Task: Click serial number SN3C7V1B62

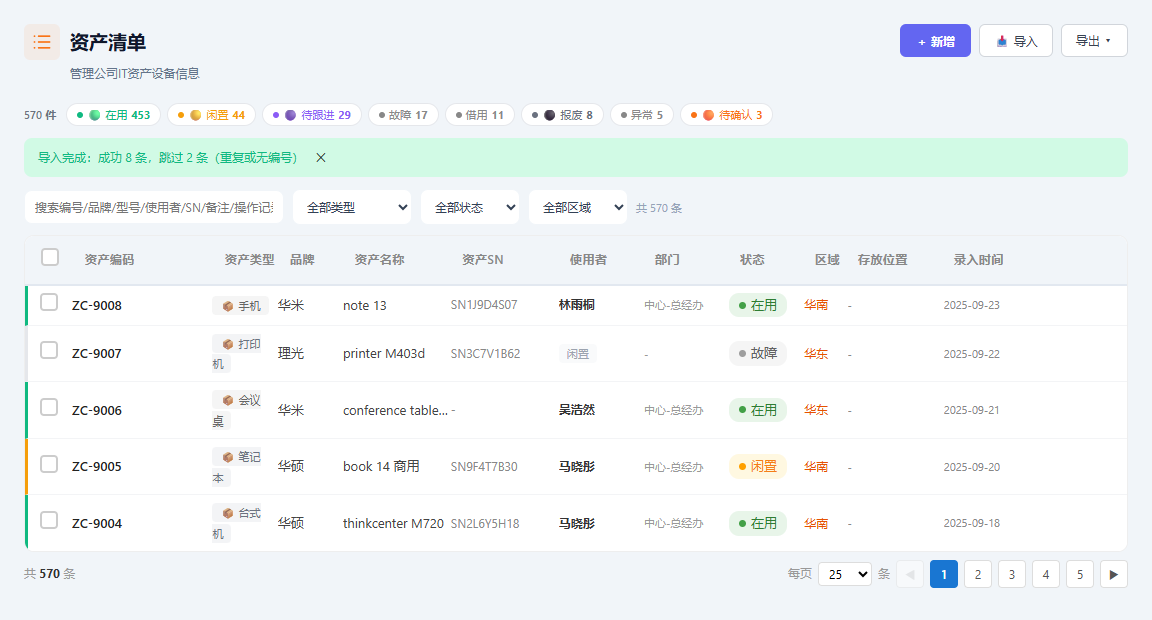Action: [x=486, y=354]
